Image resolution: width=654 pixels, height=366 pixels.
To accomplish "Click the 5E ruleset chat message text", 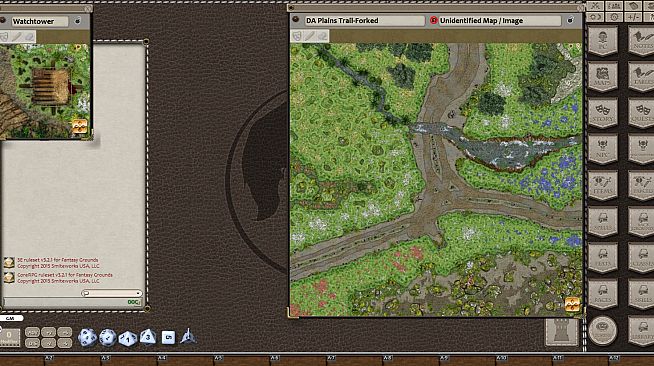I will point(58,263).
